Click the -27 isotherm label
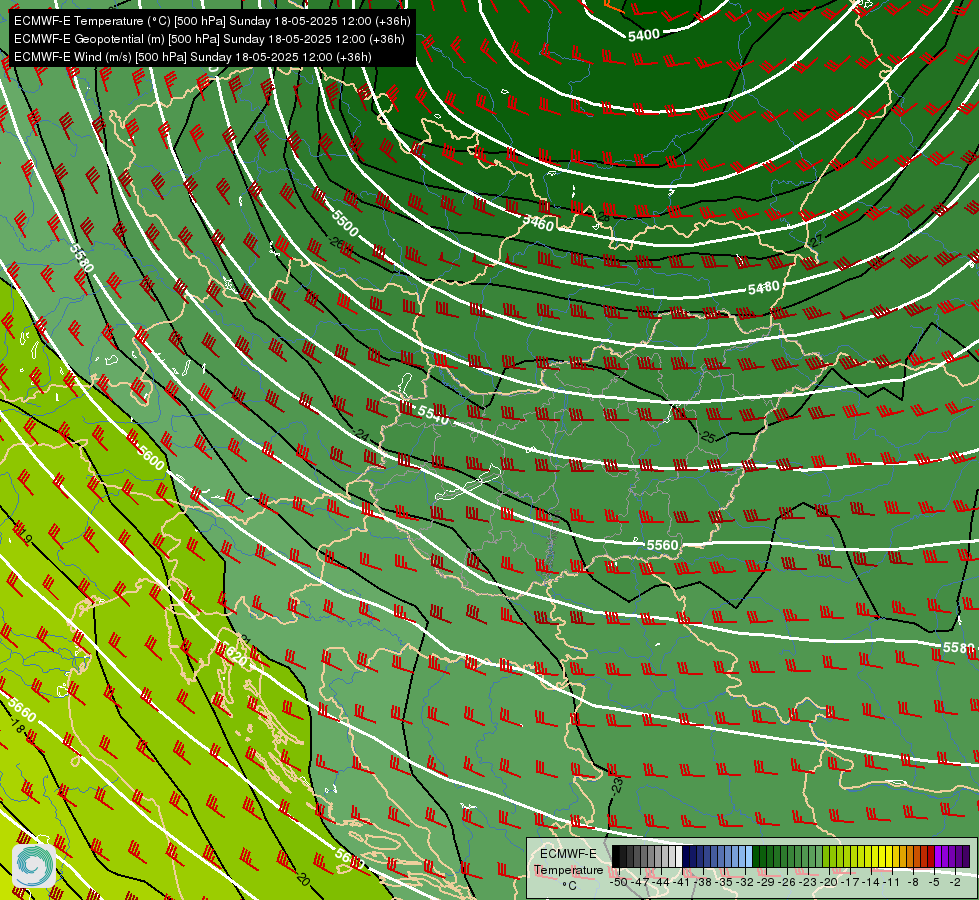This screenshot has width=979, height=900. pyautogui.click(x=816, y=240)
